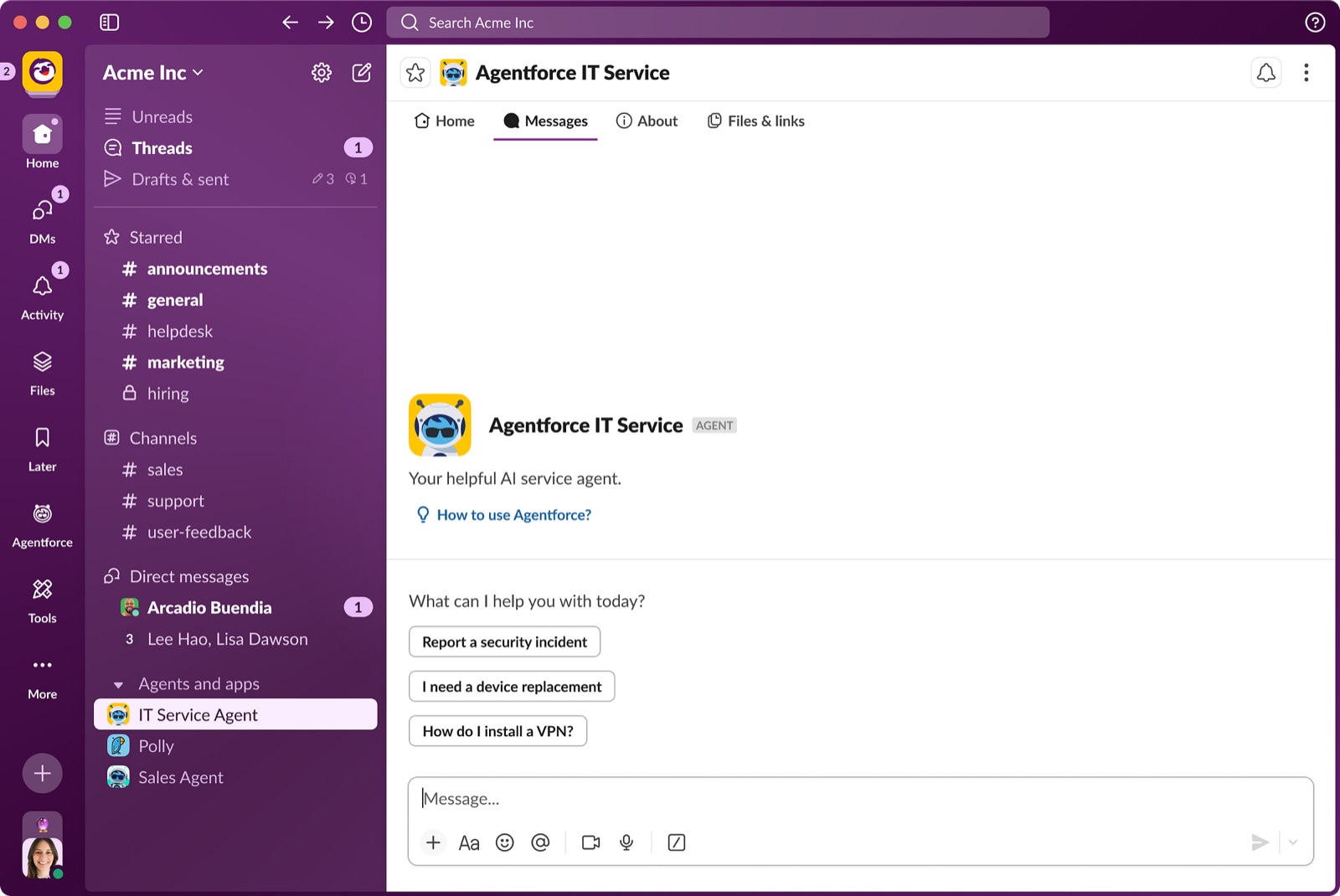The width and height of the screenshot is (1340, 896).
Task: Click I need a device replacement
Action: pyautogui.click(x=512, y=687)
